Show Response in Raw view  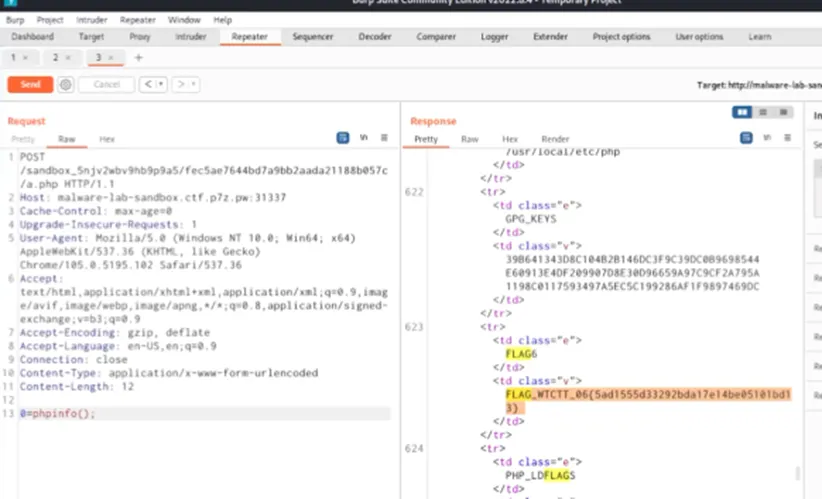tap(470, 139)
